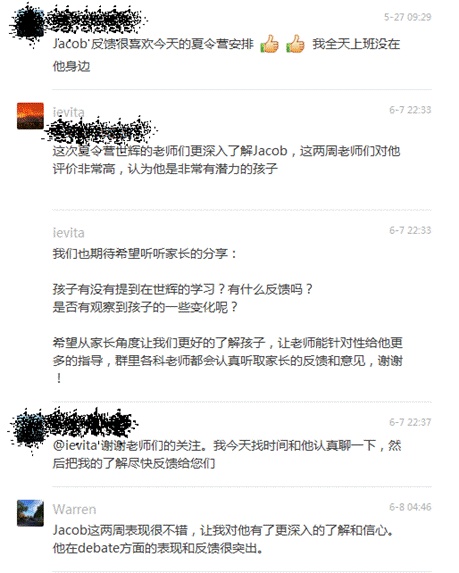This screenshot has height=573, width=459.
Task: Click the top message about the summer camp schedule
Action: click(x=227, y=54)
